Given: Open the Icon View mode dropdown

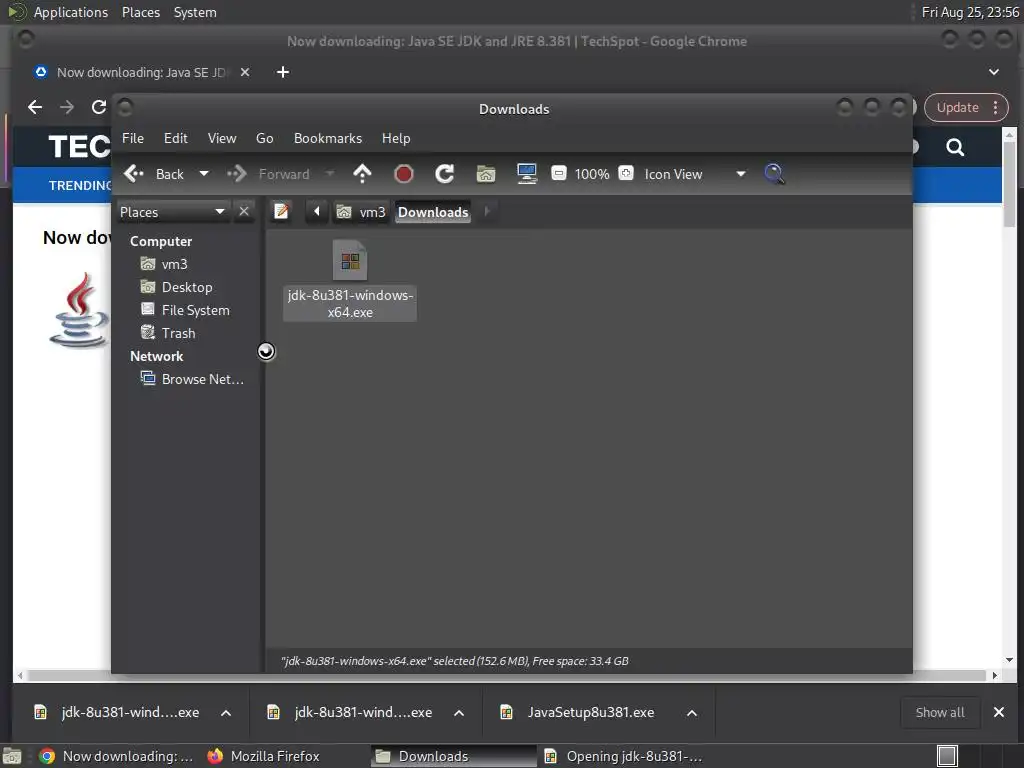Looking at the screenshot, I should tap(694, 174).
